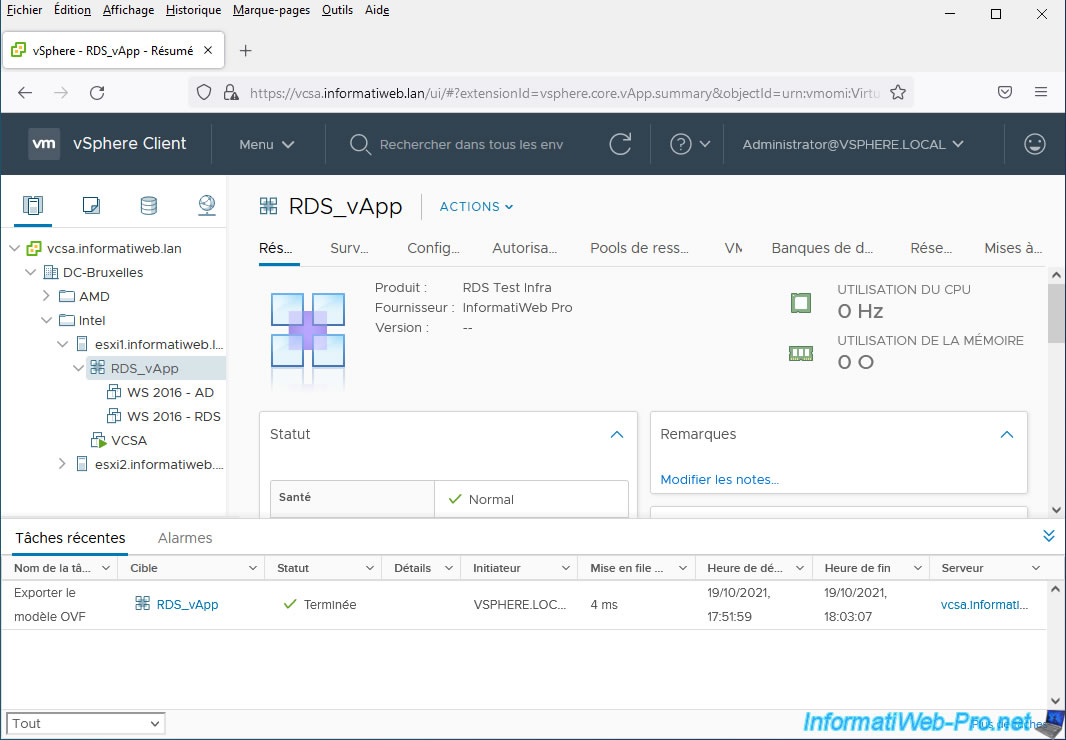This screenshot has height=740, width=1066.
Task: Open the RDS_vApp link in recent tasks
Action: coord(188,604)
